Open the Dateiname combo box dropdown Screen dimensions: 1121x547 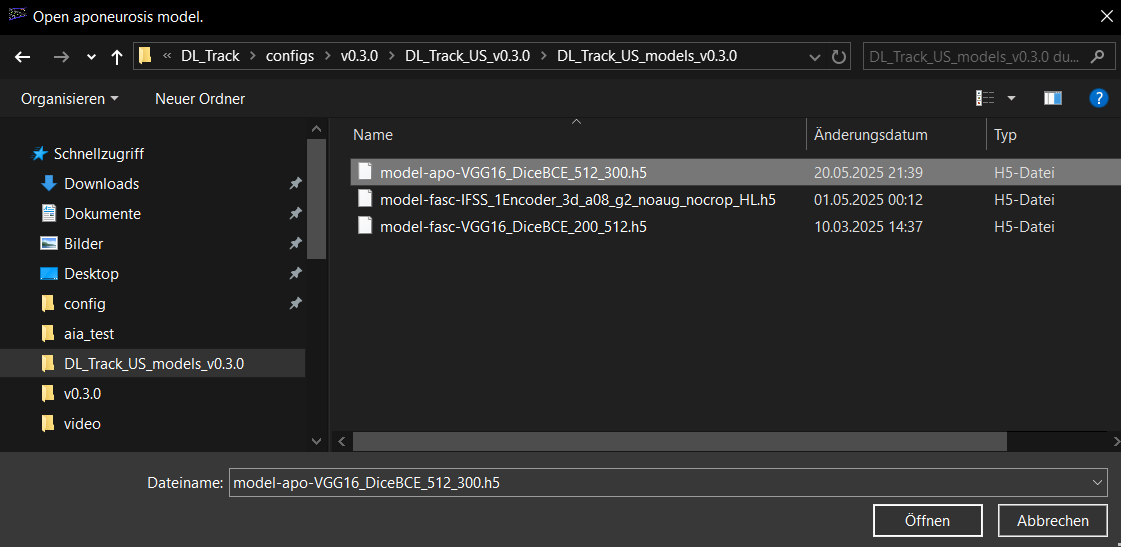coord(1096,483)
